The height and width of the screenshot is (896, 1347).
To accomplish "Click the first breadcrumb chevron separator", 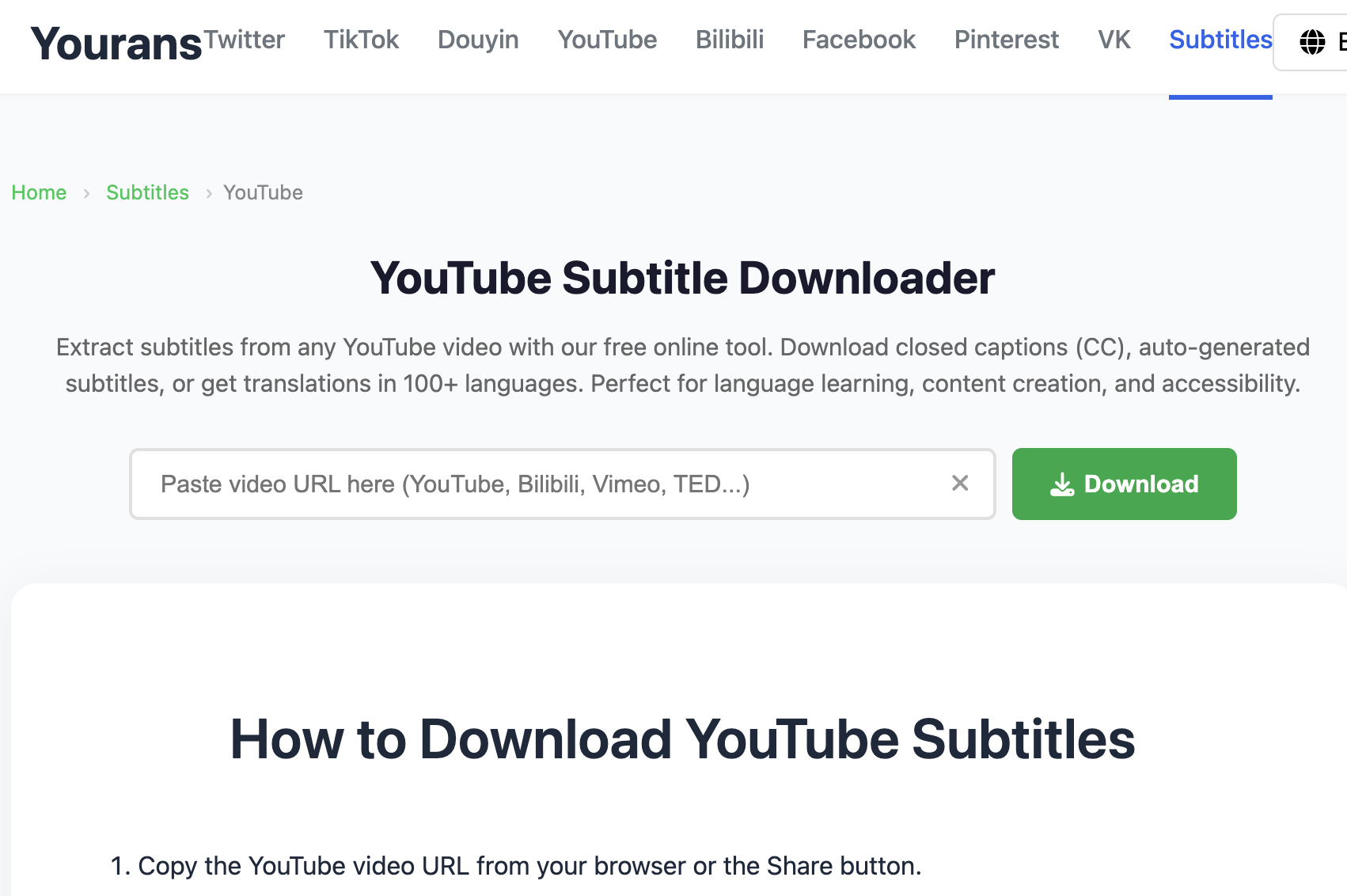I will [86, 193].
